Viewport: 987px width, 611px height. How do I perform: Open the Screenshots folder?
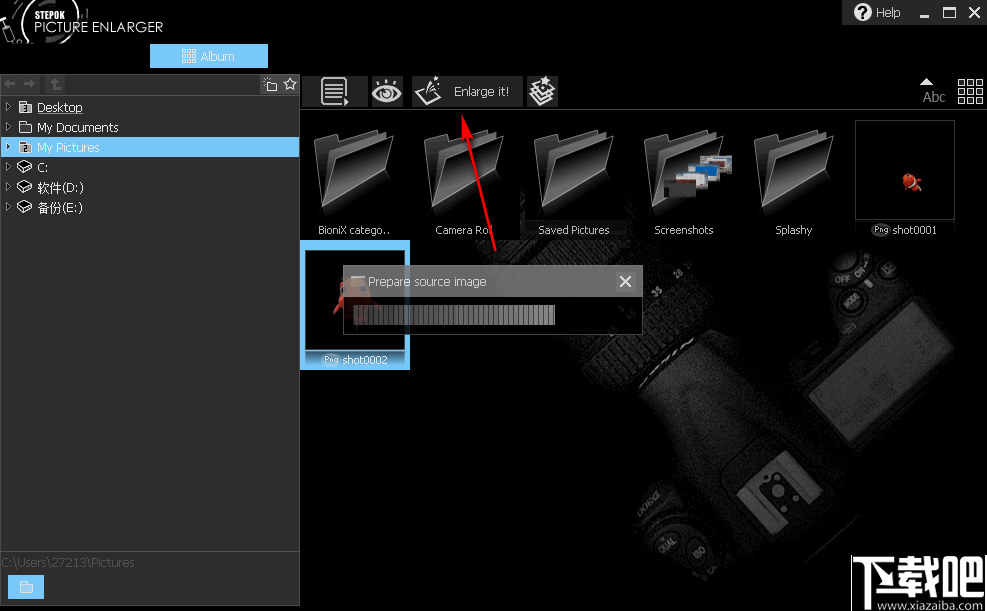pyautogui.click(x=684, y=180)
